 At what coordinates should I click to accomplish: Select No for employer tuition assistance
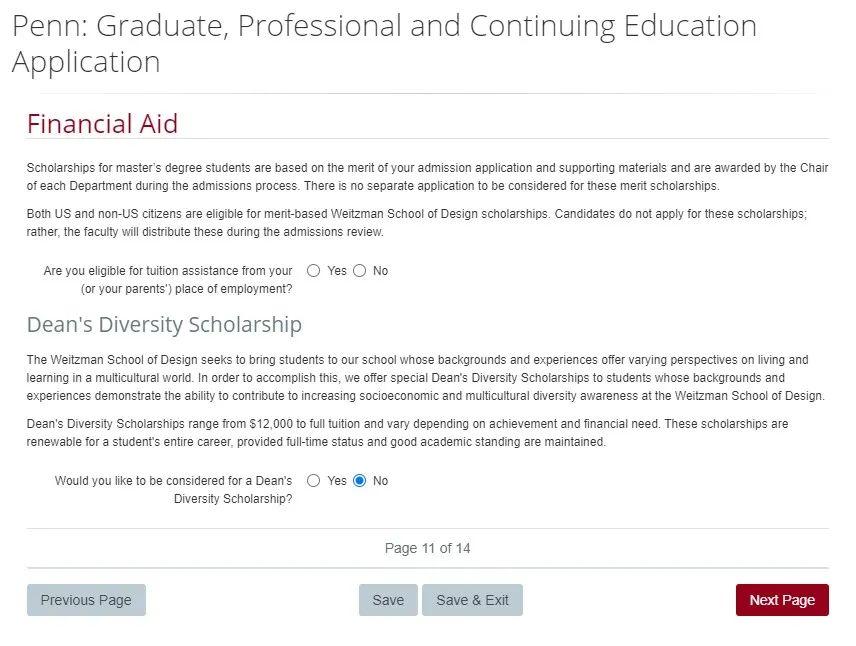point(360,271)
